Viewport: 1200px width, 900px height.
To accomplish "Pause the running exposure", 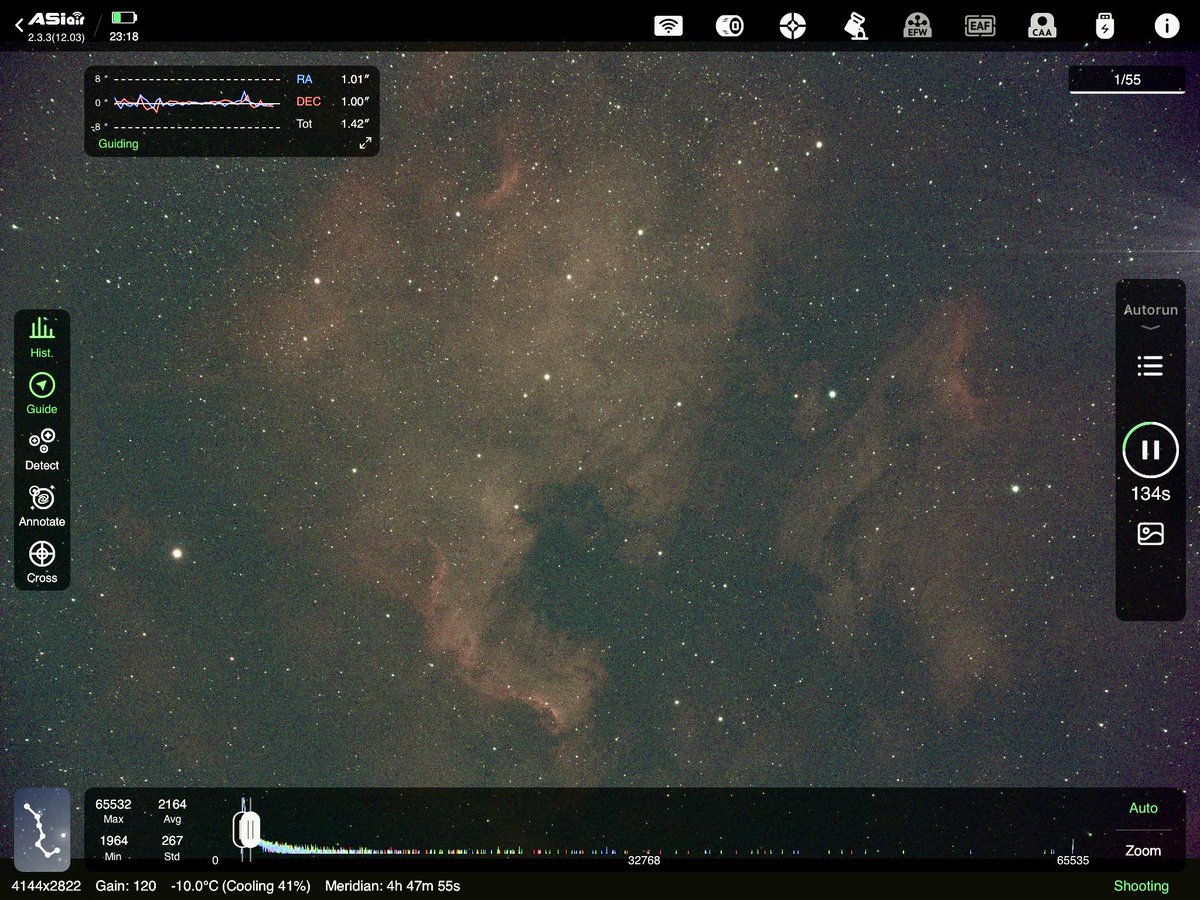I will [1150, 450].
